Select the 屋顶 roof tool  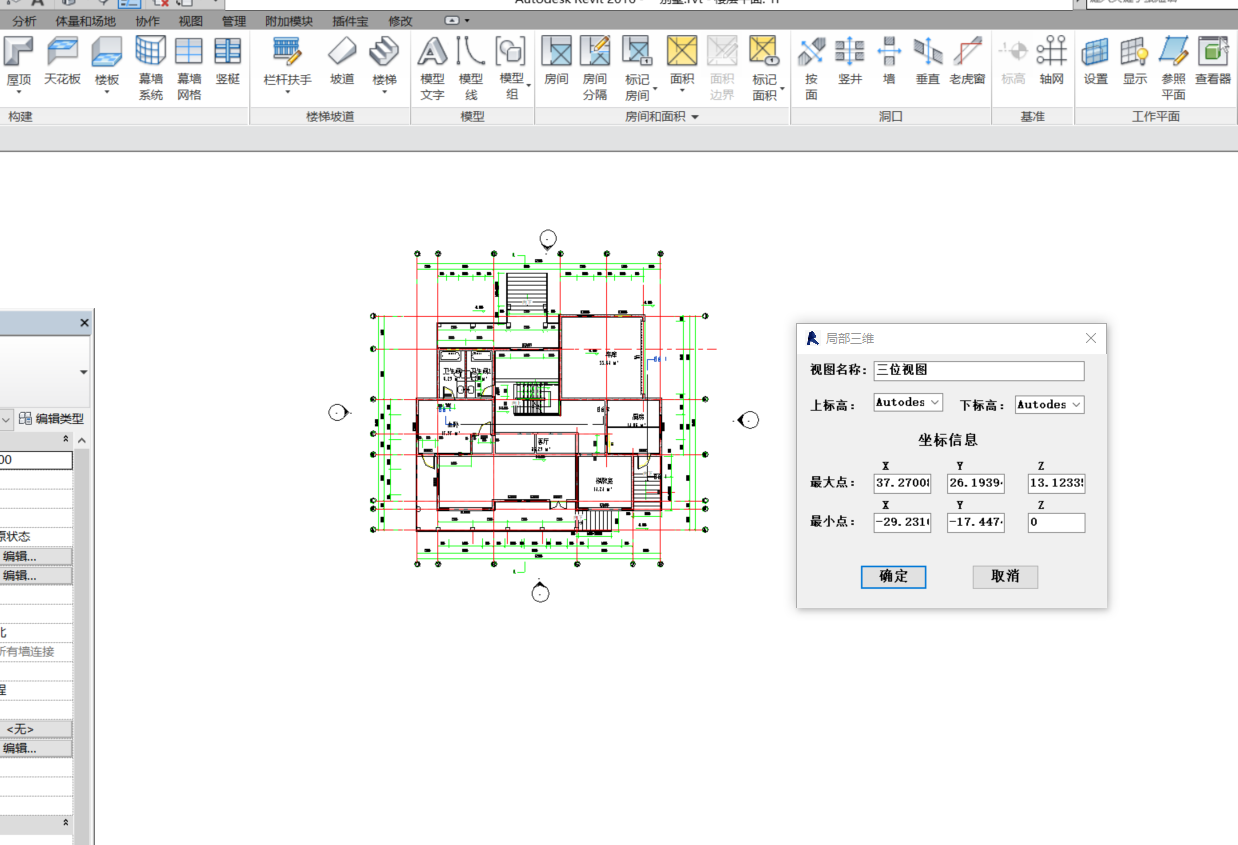[19, 60]
